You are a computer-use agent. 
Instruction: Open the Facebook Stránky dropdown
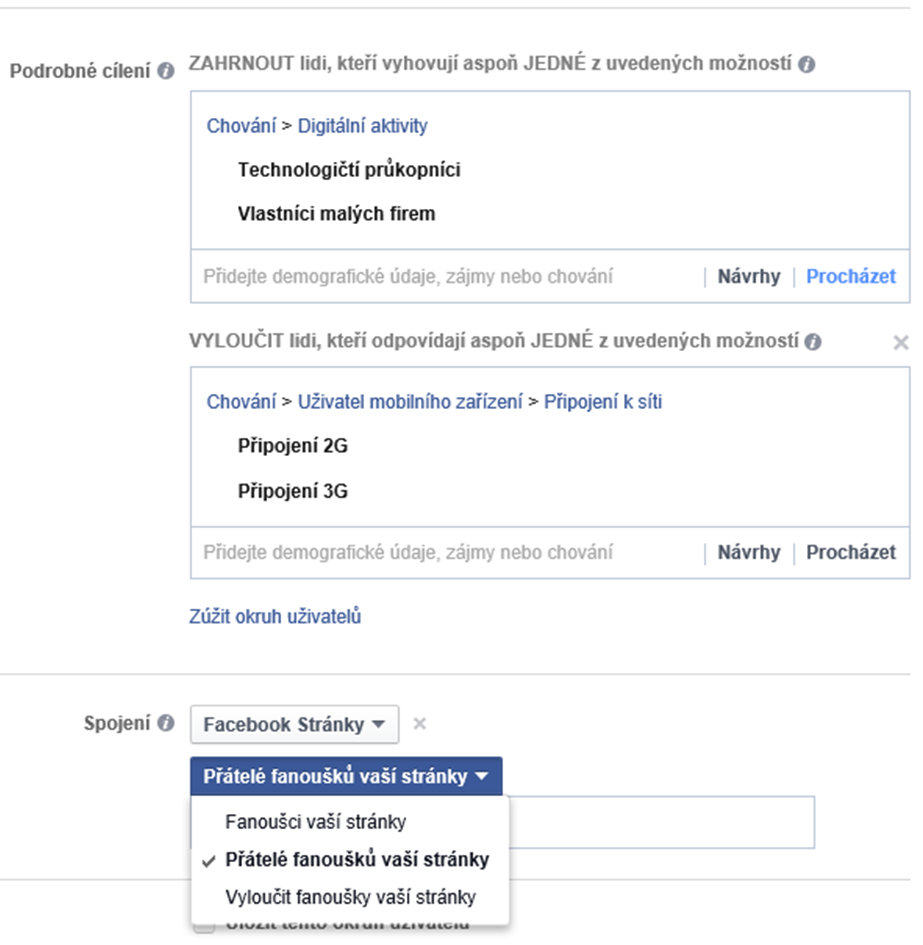tap(294, 724)
